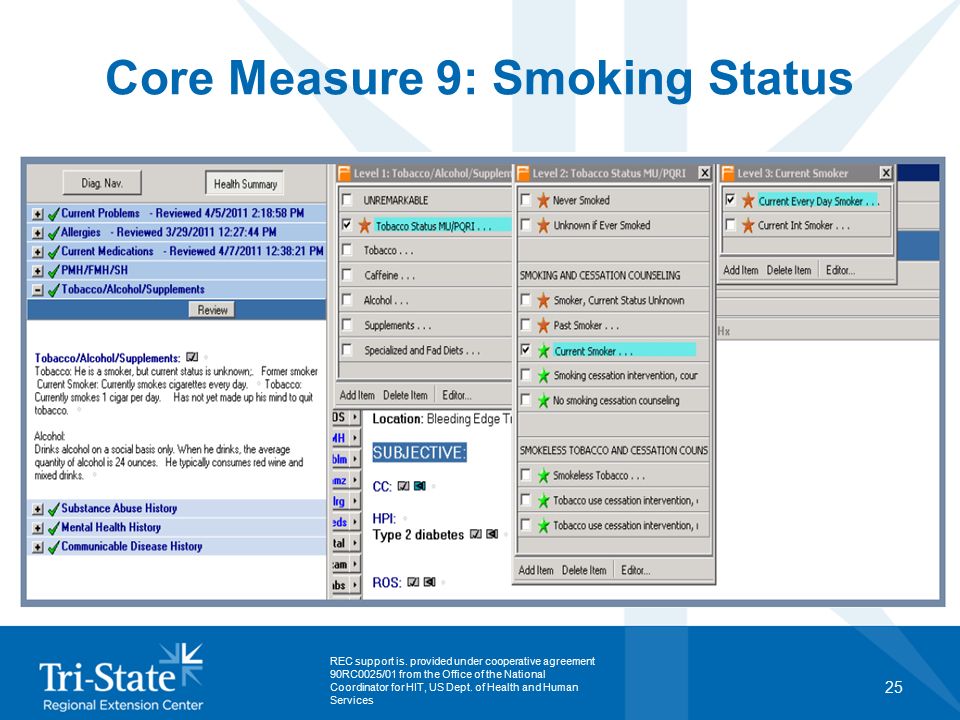This screenshot has height=720, width=960.
Task: Click the orange star next to Tobacco Status MU/PQRI
Action: [x=364, y=225]
